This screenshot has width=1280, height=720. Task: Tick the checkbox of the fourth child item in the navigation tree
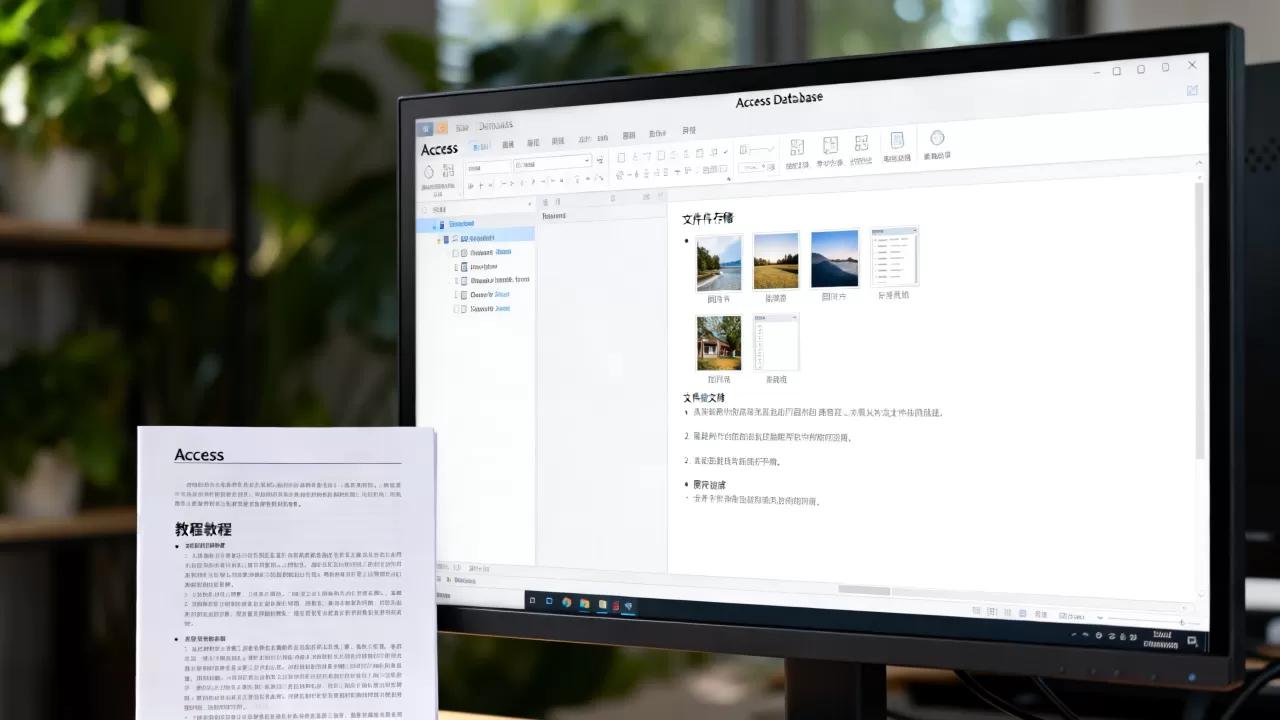point(456,295)
